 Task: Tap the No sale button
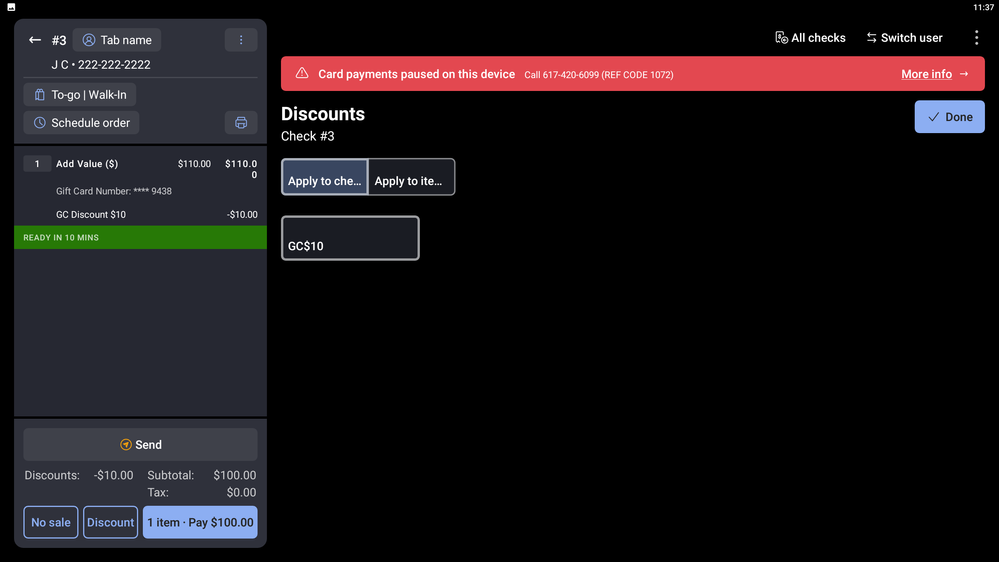click(x=51, y=522)
